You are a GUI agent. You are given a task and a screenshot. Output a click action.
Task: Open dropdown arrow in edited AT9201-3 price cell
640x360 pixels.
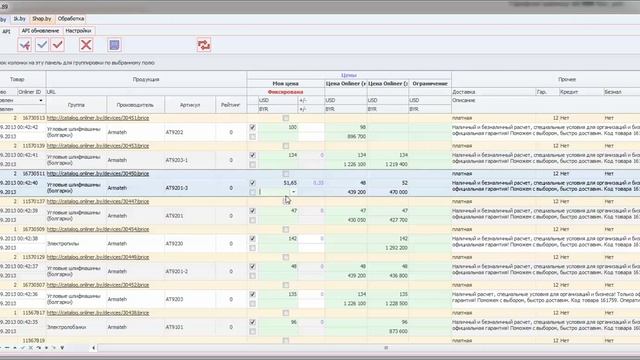(x=293, y=192)
